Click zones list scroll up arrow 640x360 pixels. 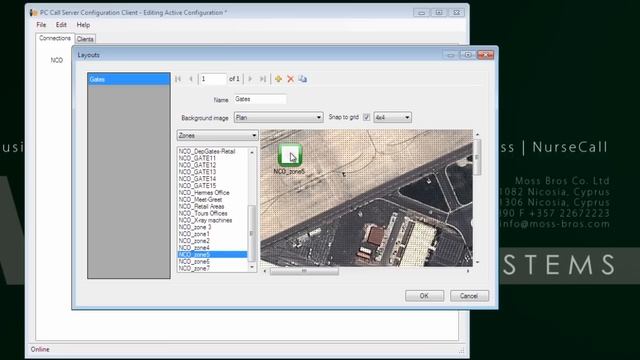(x=252, y=152)
